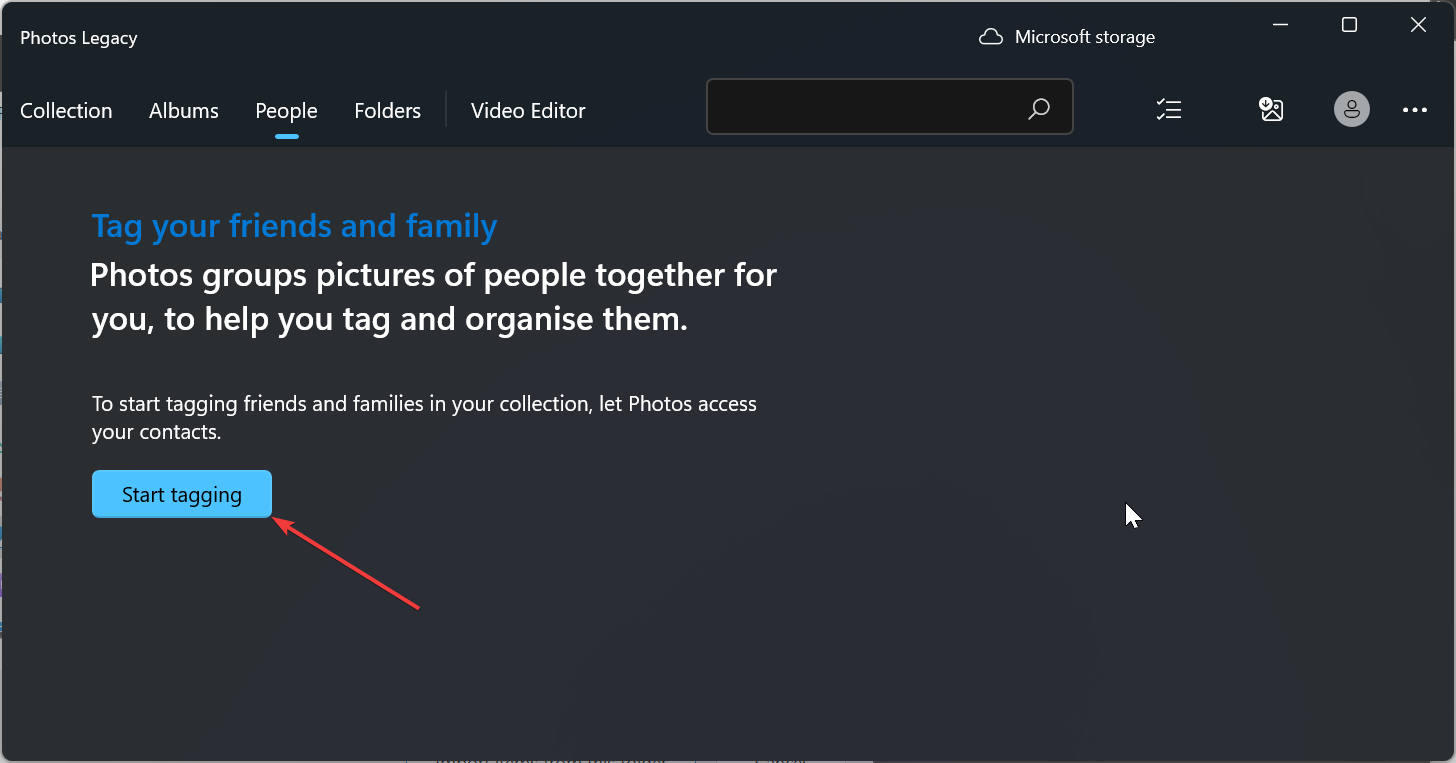The width and height of the screenshot is (1456, 763).
Task: Click the cloud icon in title bar
Action: pos(990,38)
